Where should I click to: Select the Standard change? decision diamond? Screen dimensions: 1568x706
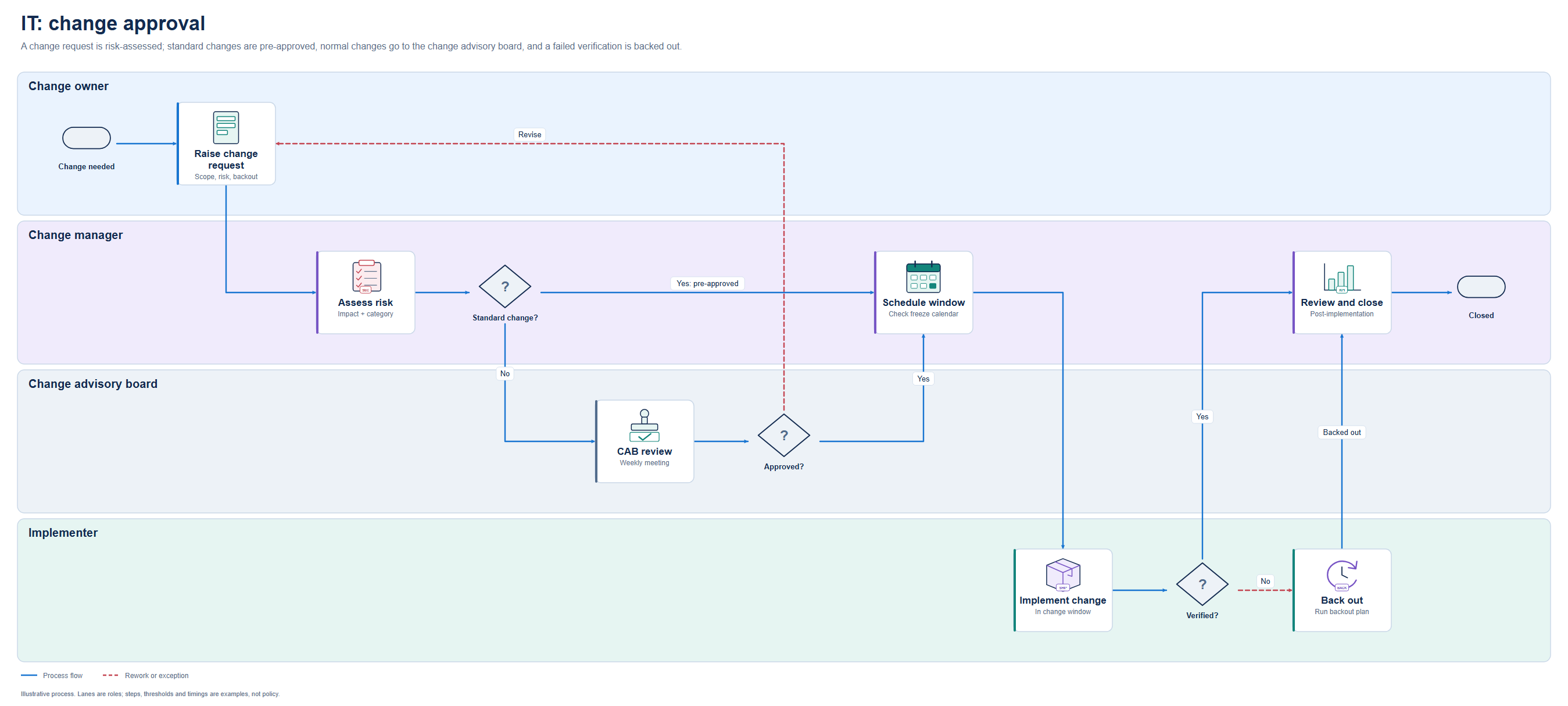point(504,286)
